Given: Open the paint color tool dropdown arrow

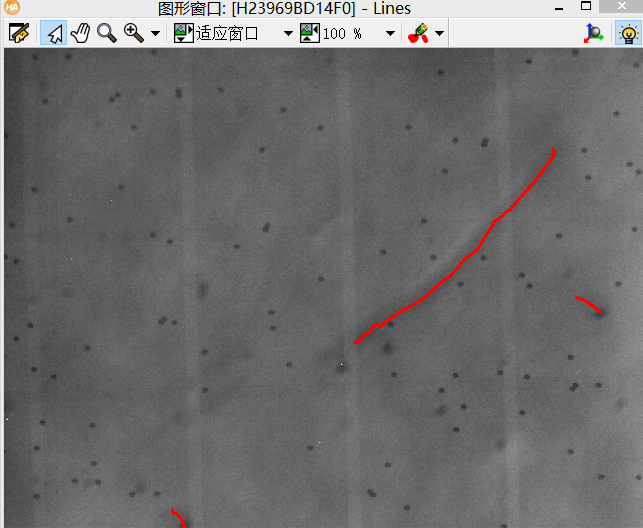Looking at the screenshot, I should pos(440,33).
